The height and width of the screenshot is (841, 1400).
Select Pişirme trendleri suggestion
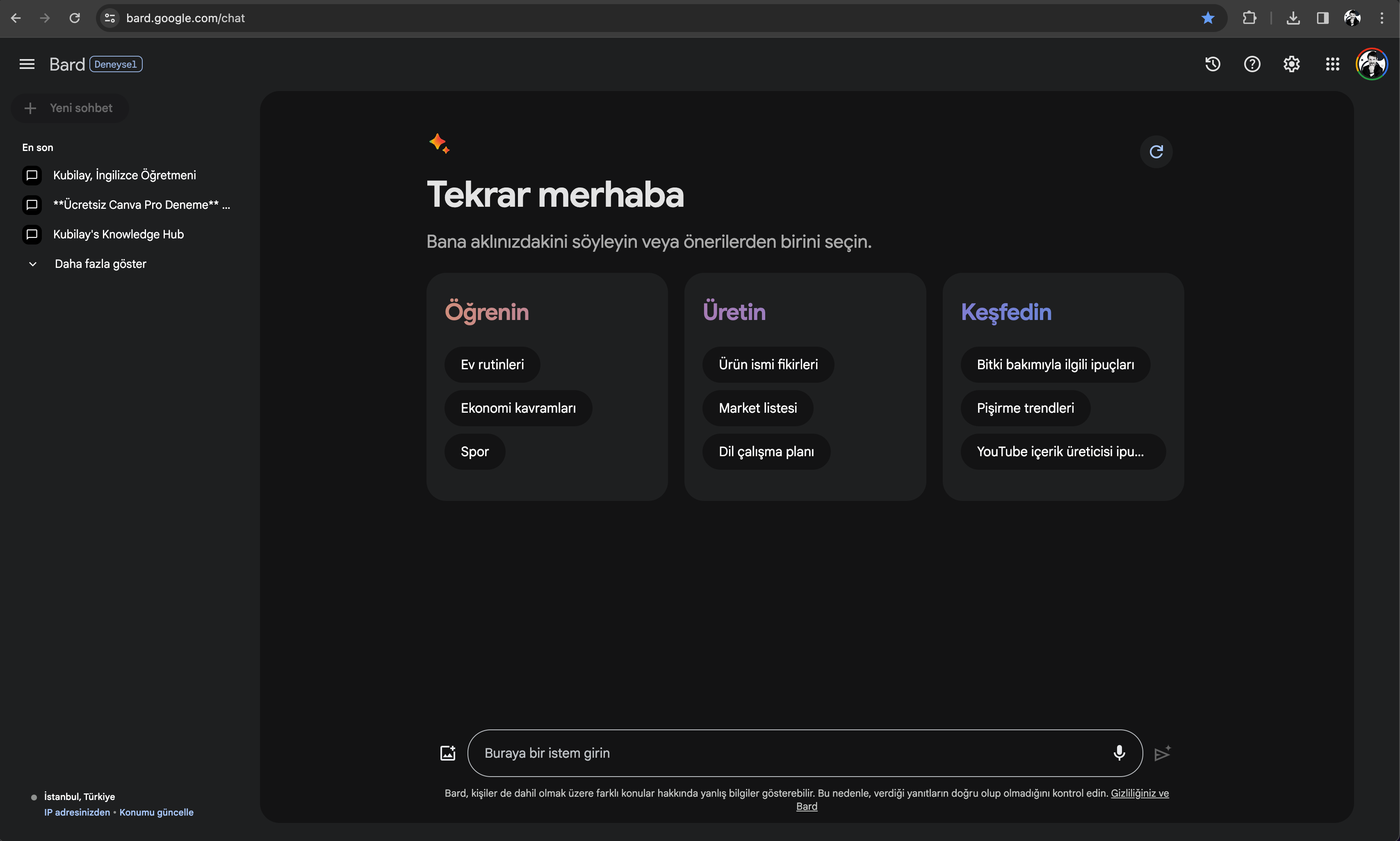pyautogui.click(x=1025, y=408)
